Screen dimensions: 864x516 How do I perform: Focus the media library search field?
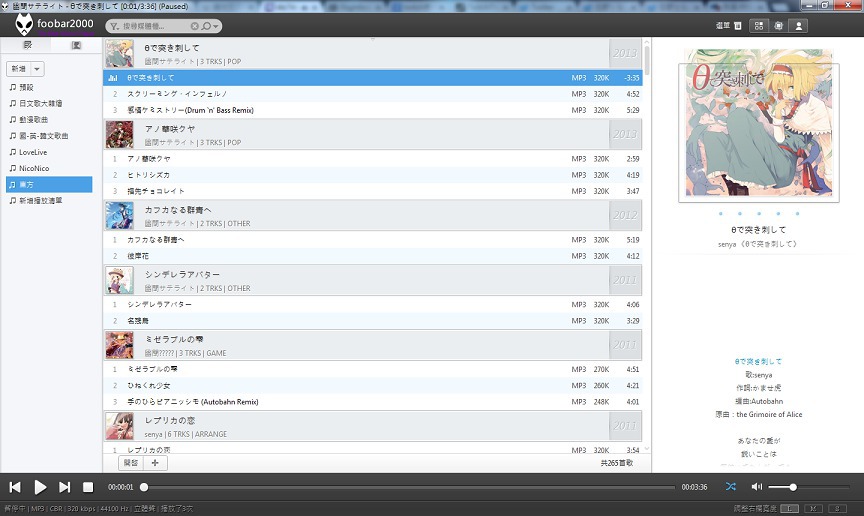155,26
